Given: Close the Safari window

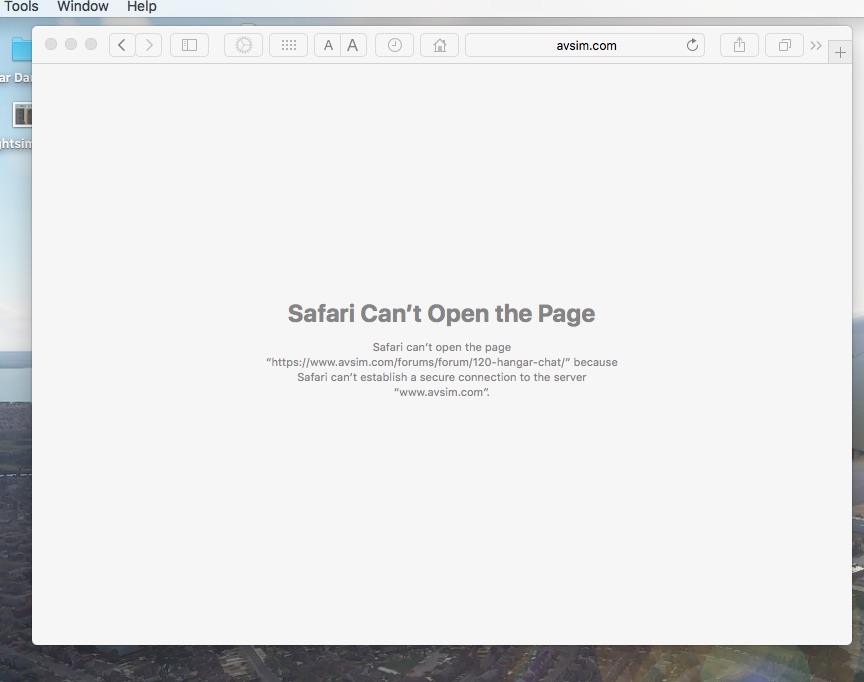Looking at the screenshot, I should (x=51, y=44).
